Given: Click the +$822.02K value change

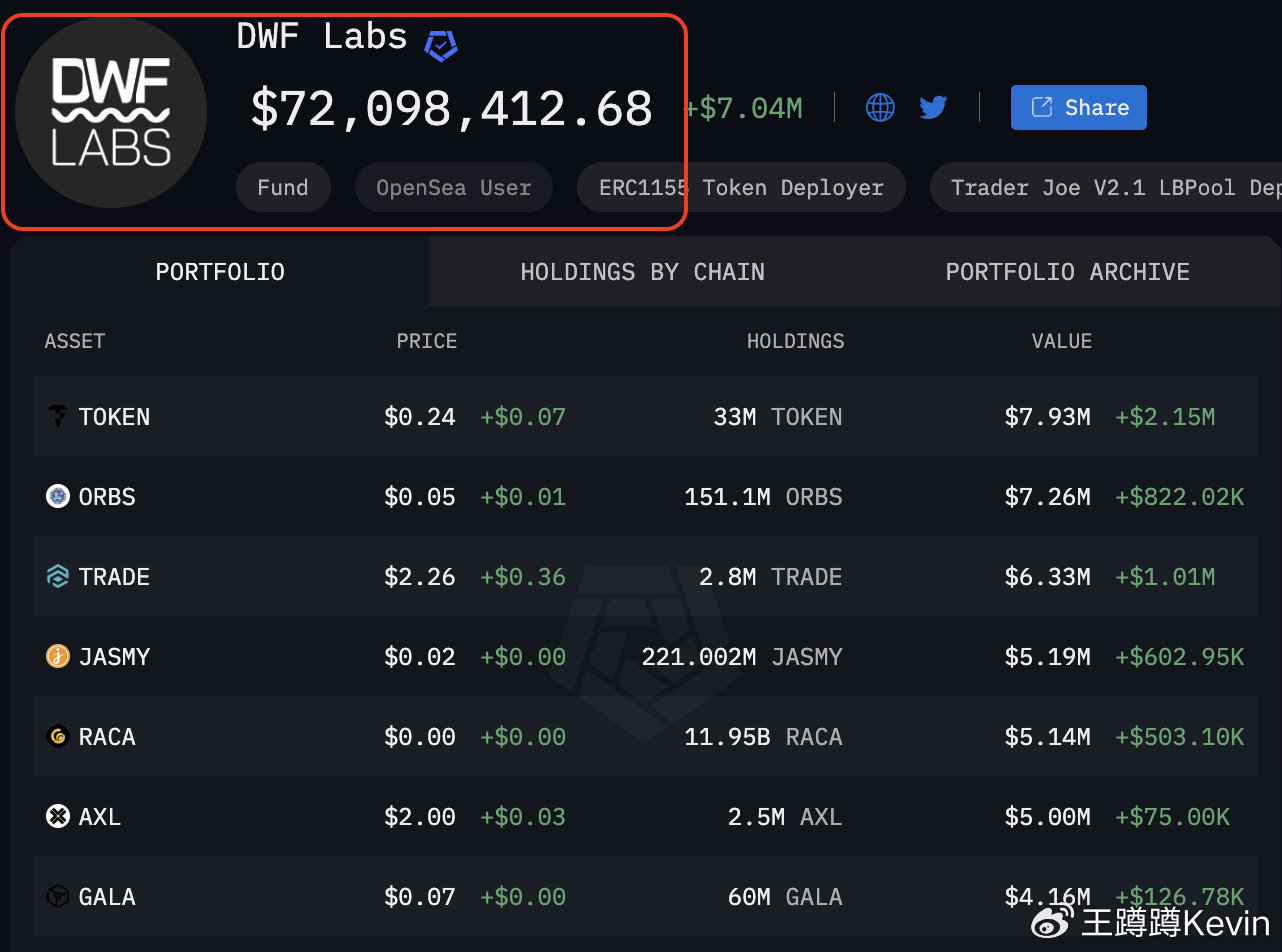Looking at the screenshot, I should [x=1180, y=497].
